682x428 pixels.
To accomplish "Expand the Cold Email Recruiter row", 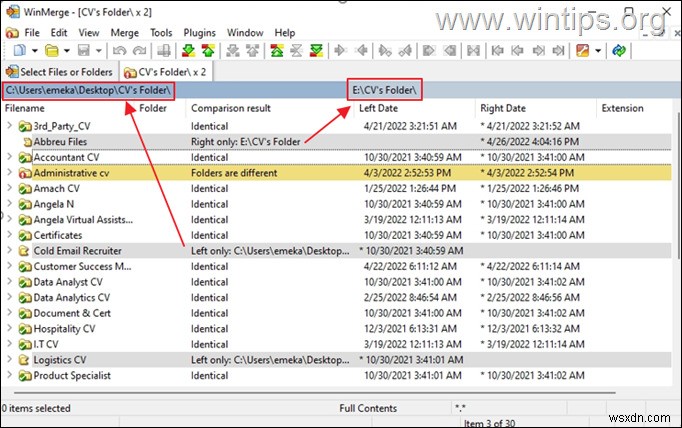I will [10, 250].
